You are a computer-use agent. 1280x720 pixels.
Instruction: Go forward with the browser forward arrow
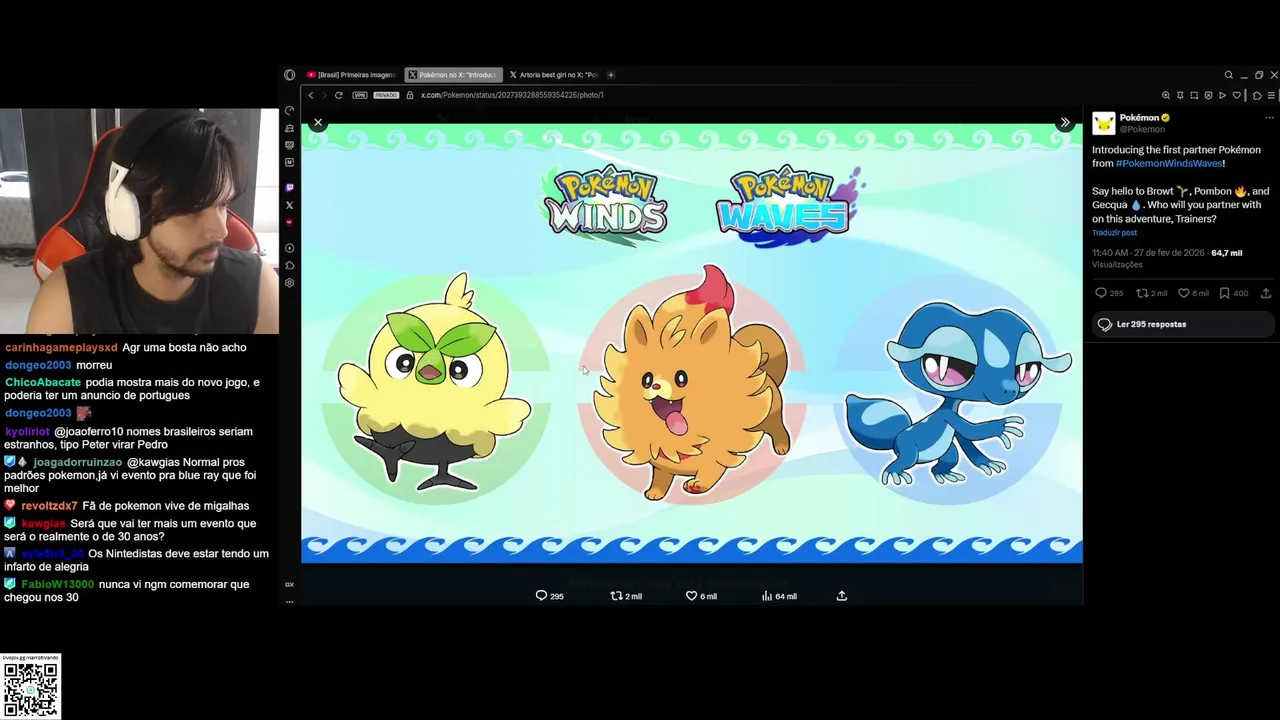(x=324, y=95)
